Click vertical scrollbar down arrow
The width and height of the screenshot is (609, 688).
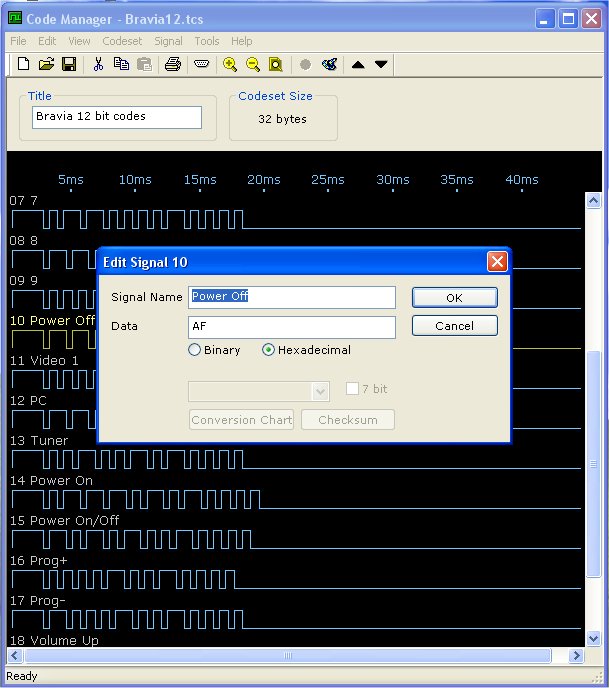[x=593, y=638]
